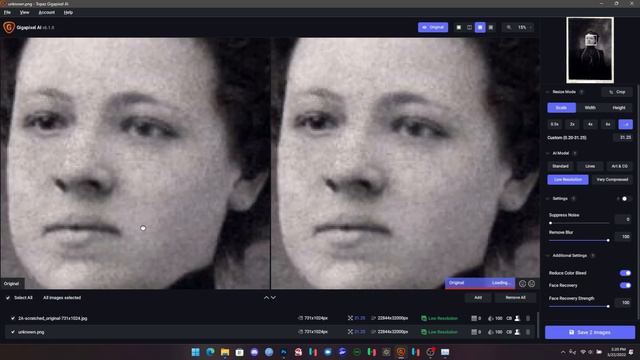Click the delete icon for 2k-scratched_original row

tap(528, 318)
